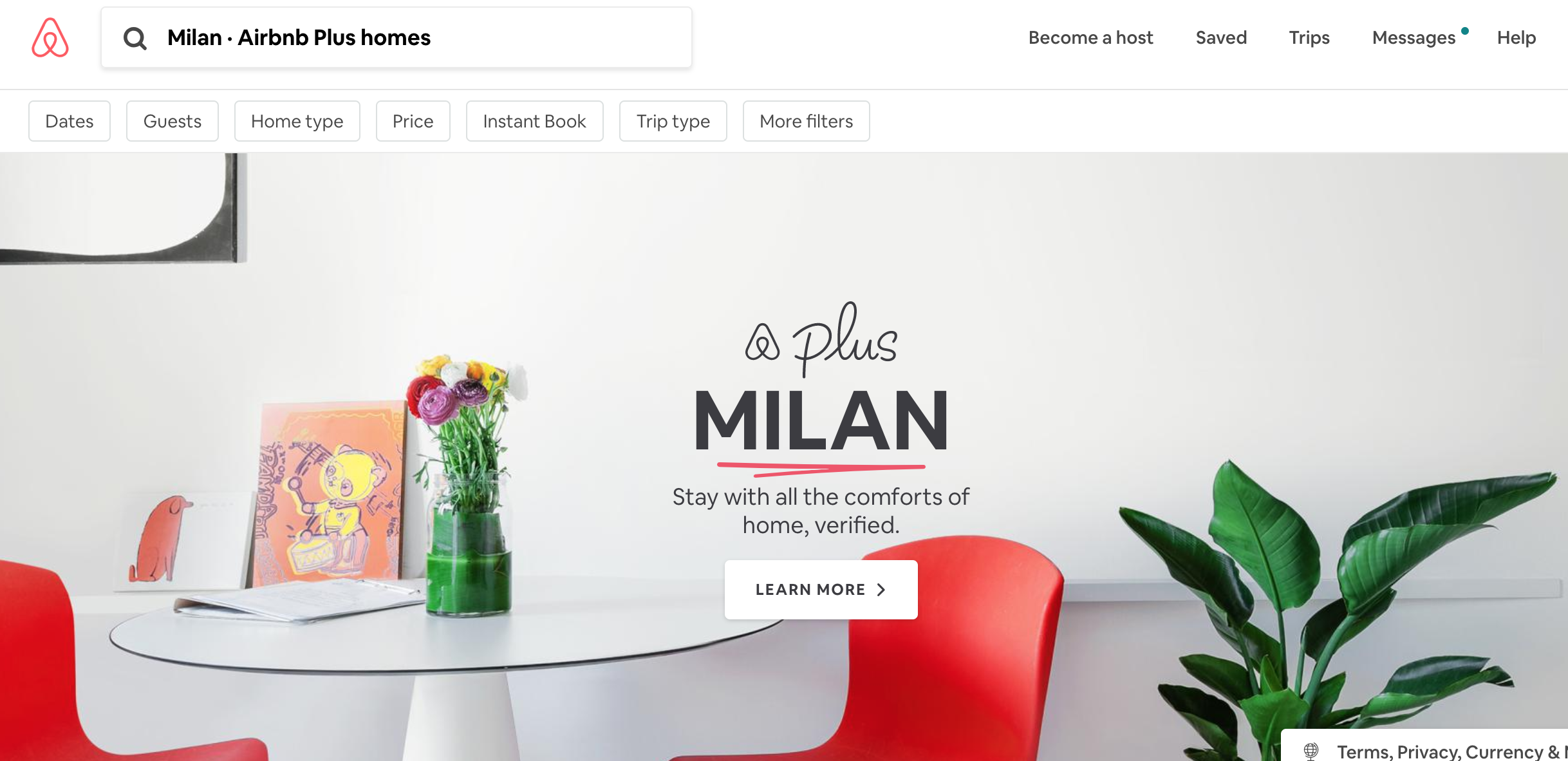Open Messages in the top navigation
The height and width of the screenshot is (761, 1568).
coord(1414,37)
